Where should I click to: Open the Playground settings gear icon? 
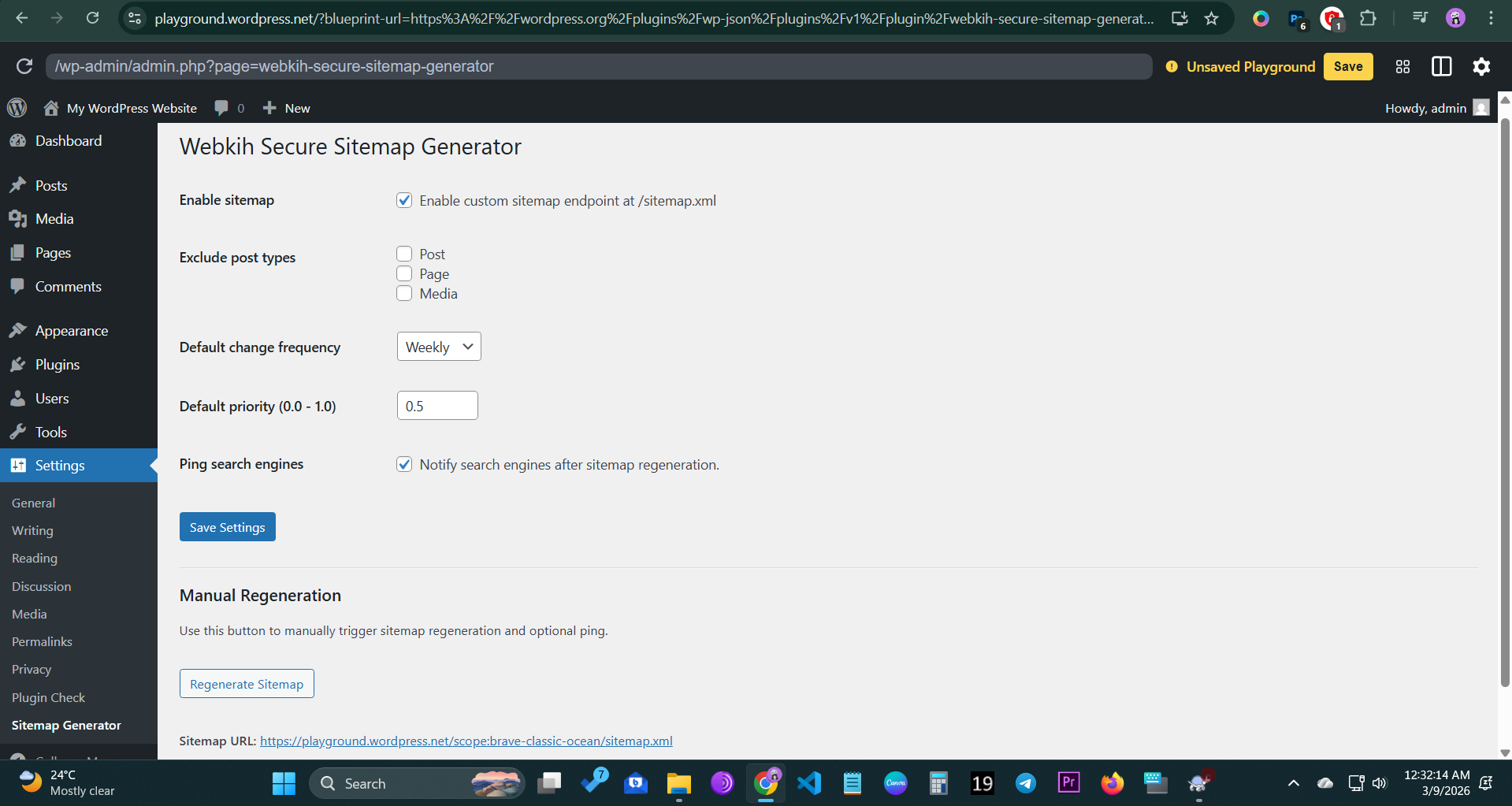(1481, 67)
